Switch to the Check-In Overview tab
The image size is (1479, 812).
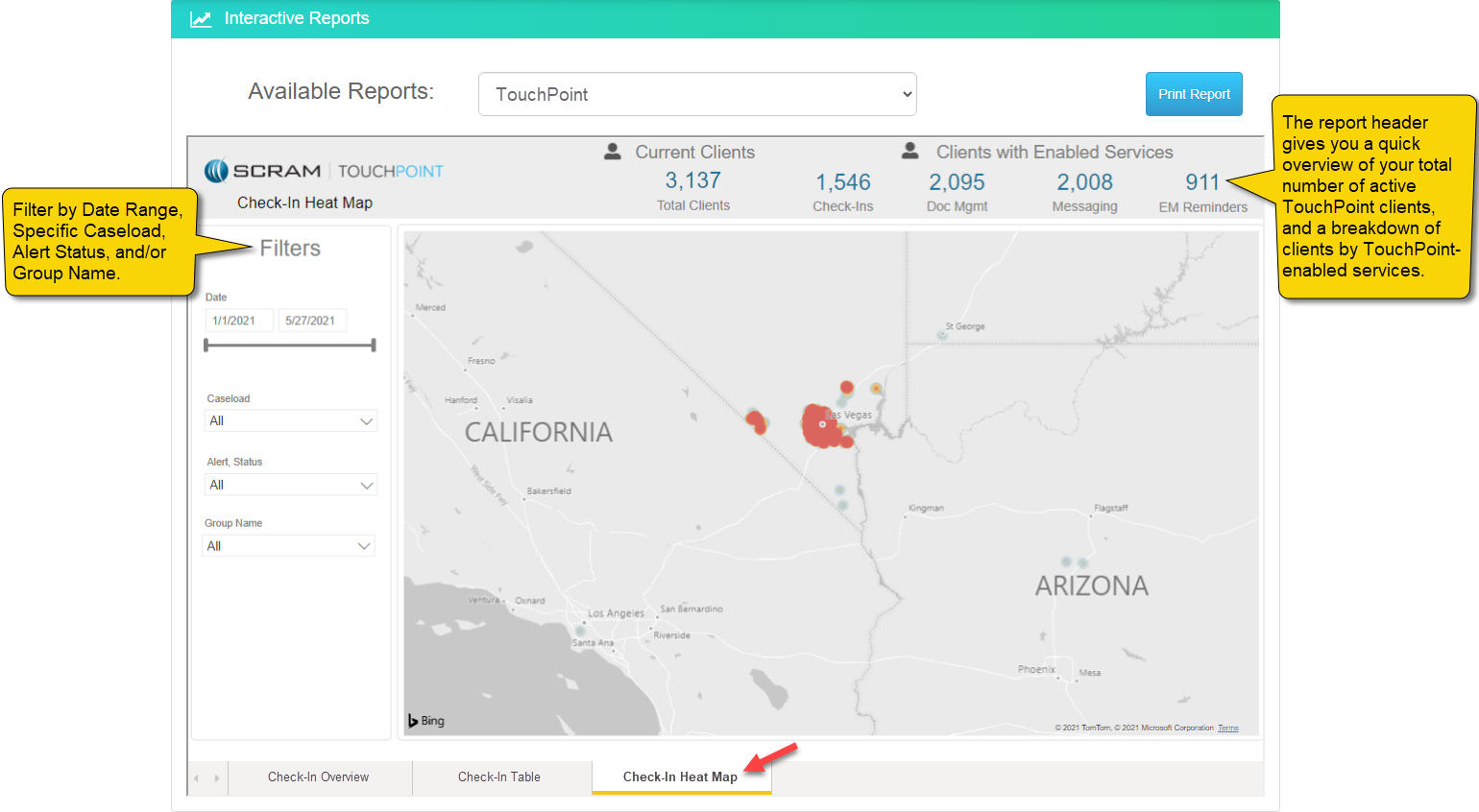tap(318, 777)
